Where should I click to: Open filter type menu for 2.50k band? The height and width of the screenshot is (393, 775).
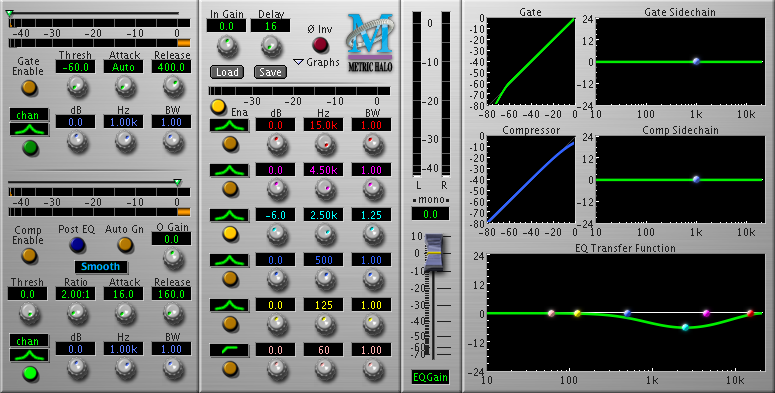tap(229, 215)
